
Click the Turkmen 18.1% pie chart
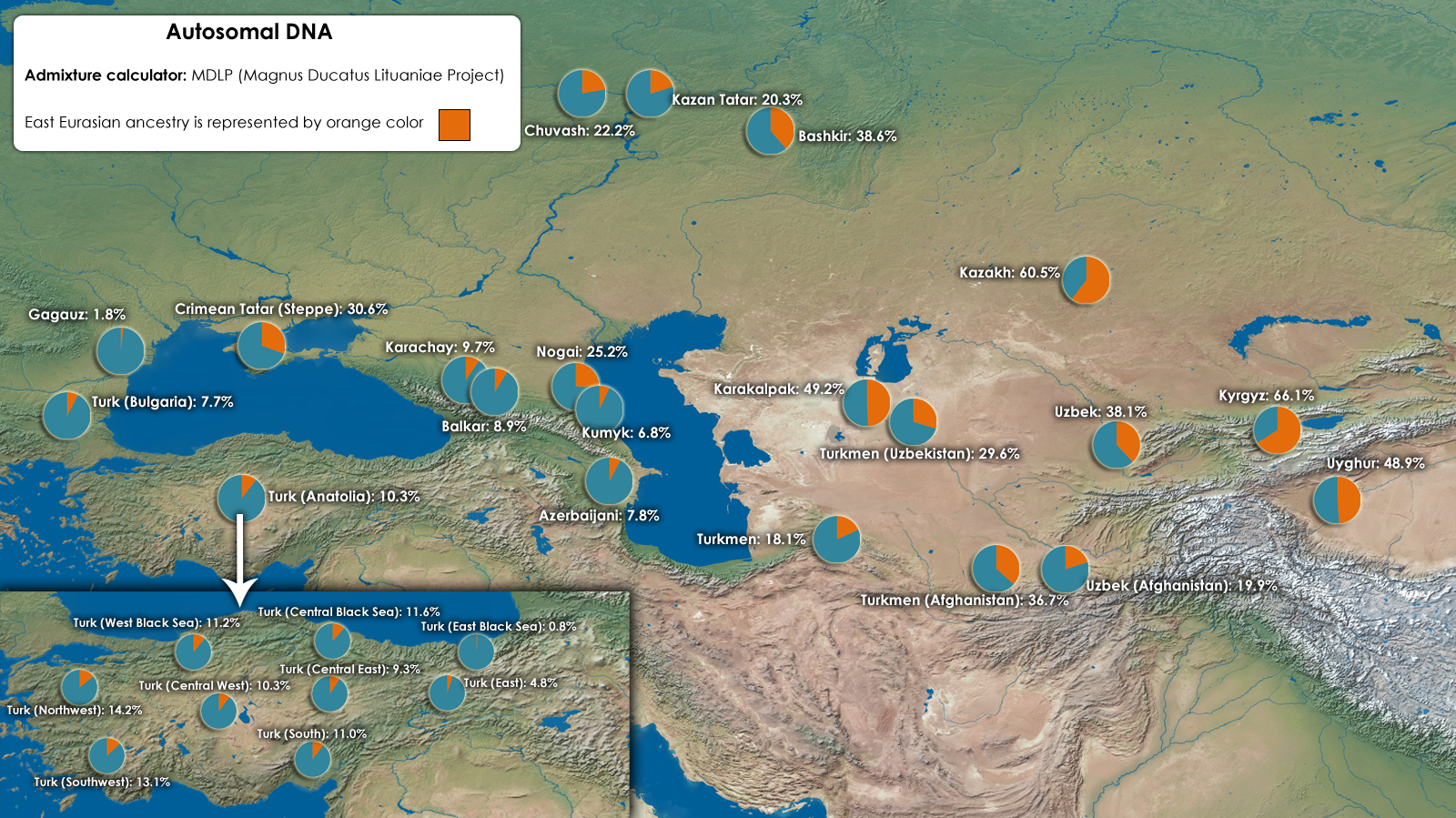coord(836,539)
